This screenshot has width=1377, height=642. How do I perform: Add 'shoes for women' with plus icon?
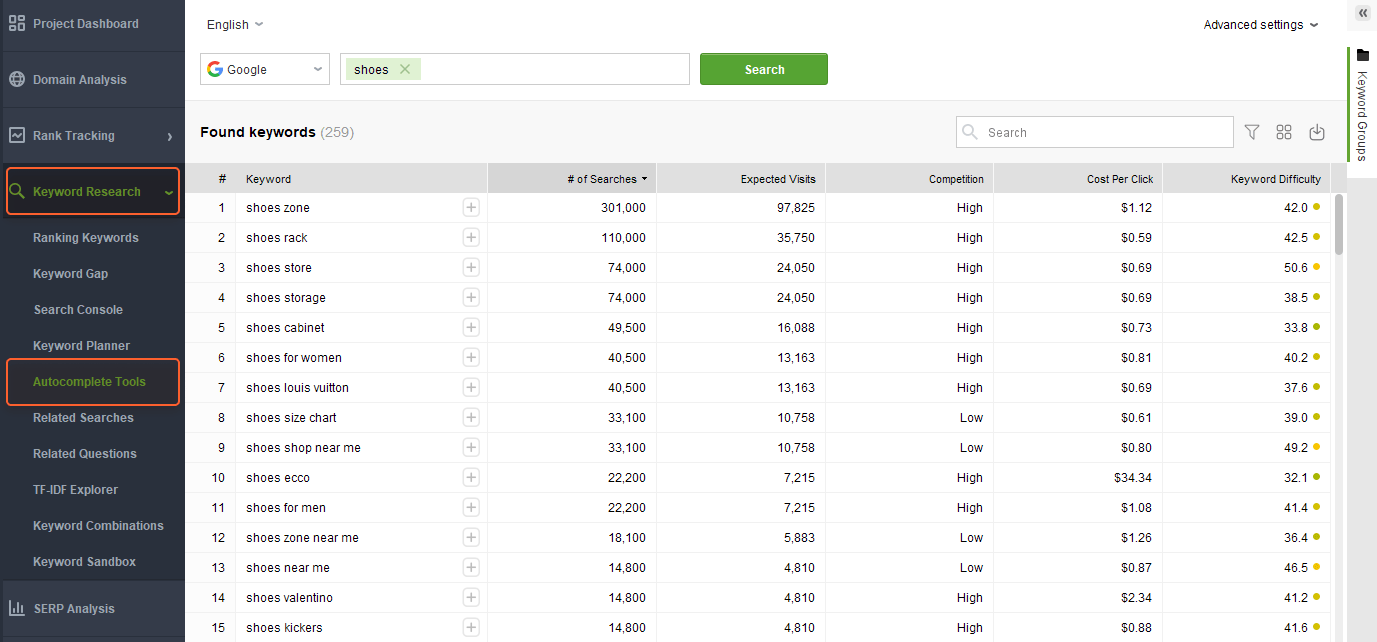[471, 358]
